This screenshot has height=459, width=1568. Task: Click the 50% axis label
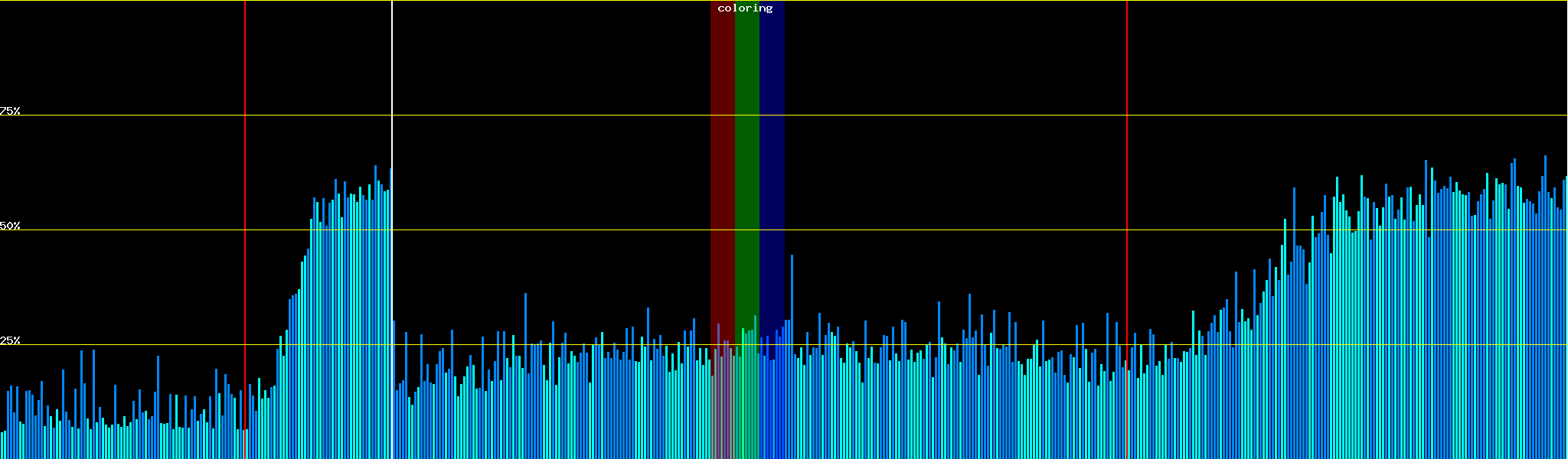coord(10,226)
